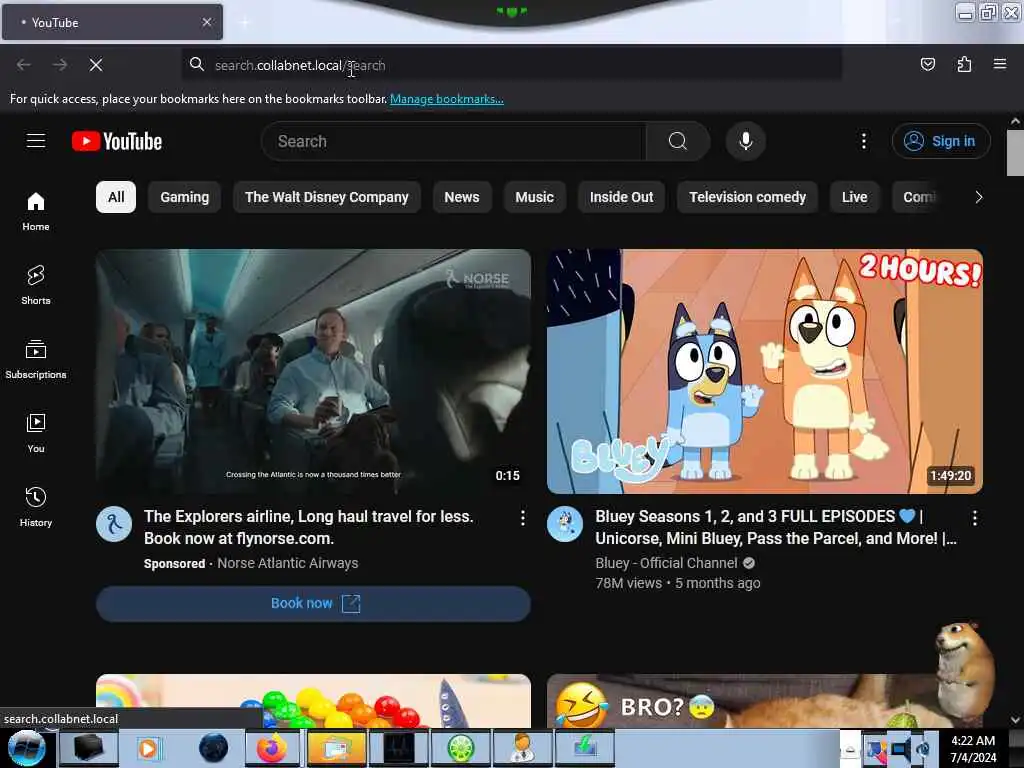
Task: Show more filter chips with right arrow
Action: [x=978, y=197]
